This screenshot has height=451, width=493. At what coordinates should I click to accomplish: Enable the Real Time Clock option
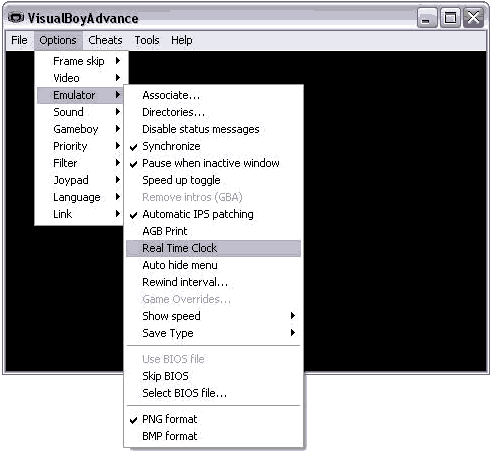(x=213, y=248)
